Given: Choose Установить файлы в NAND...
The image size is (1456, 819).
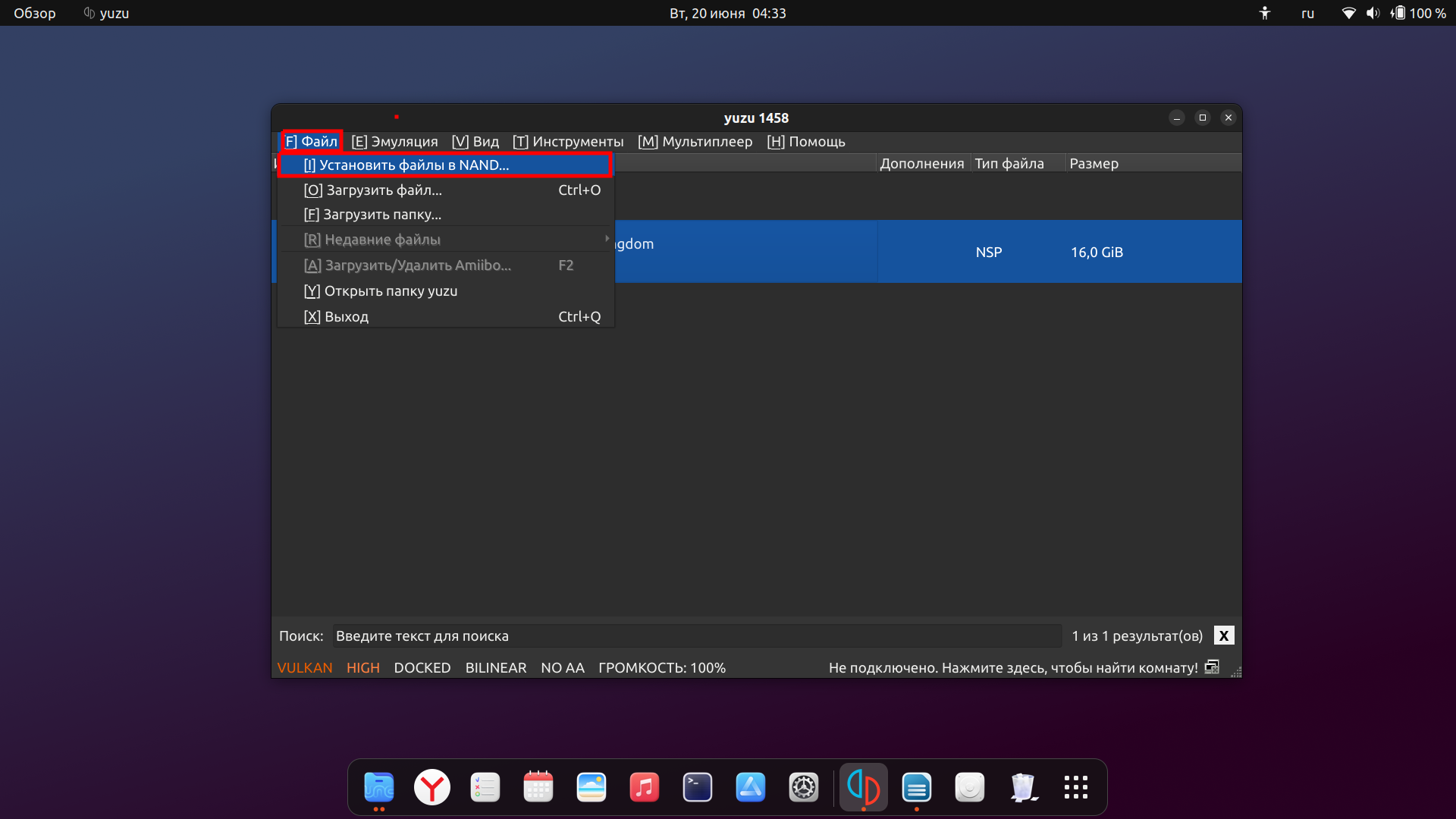Looking at the screenshot, I should click(x=446, y=165).
